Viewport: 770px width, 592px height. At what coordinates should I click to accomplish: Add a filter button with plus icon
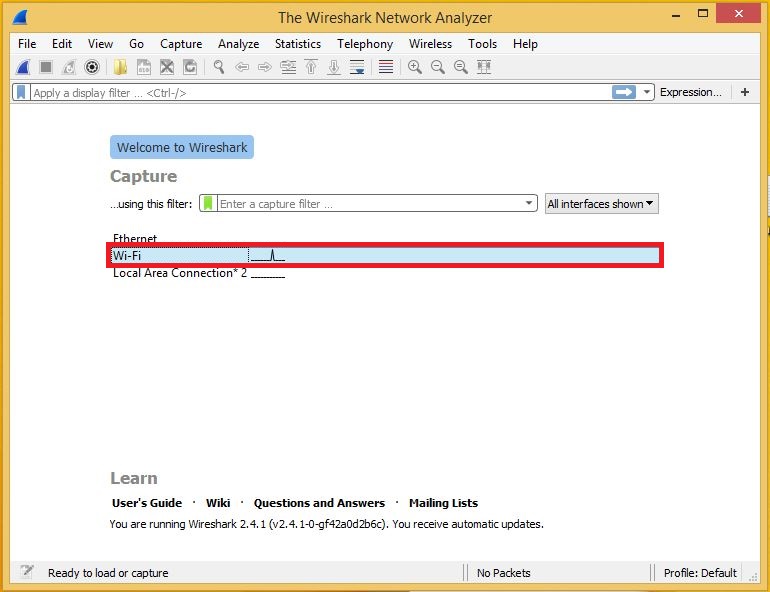point(745,92)
